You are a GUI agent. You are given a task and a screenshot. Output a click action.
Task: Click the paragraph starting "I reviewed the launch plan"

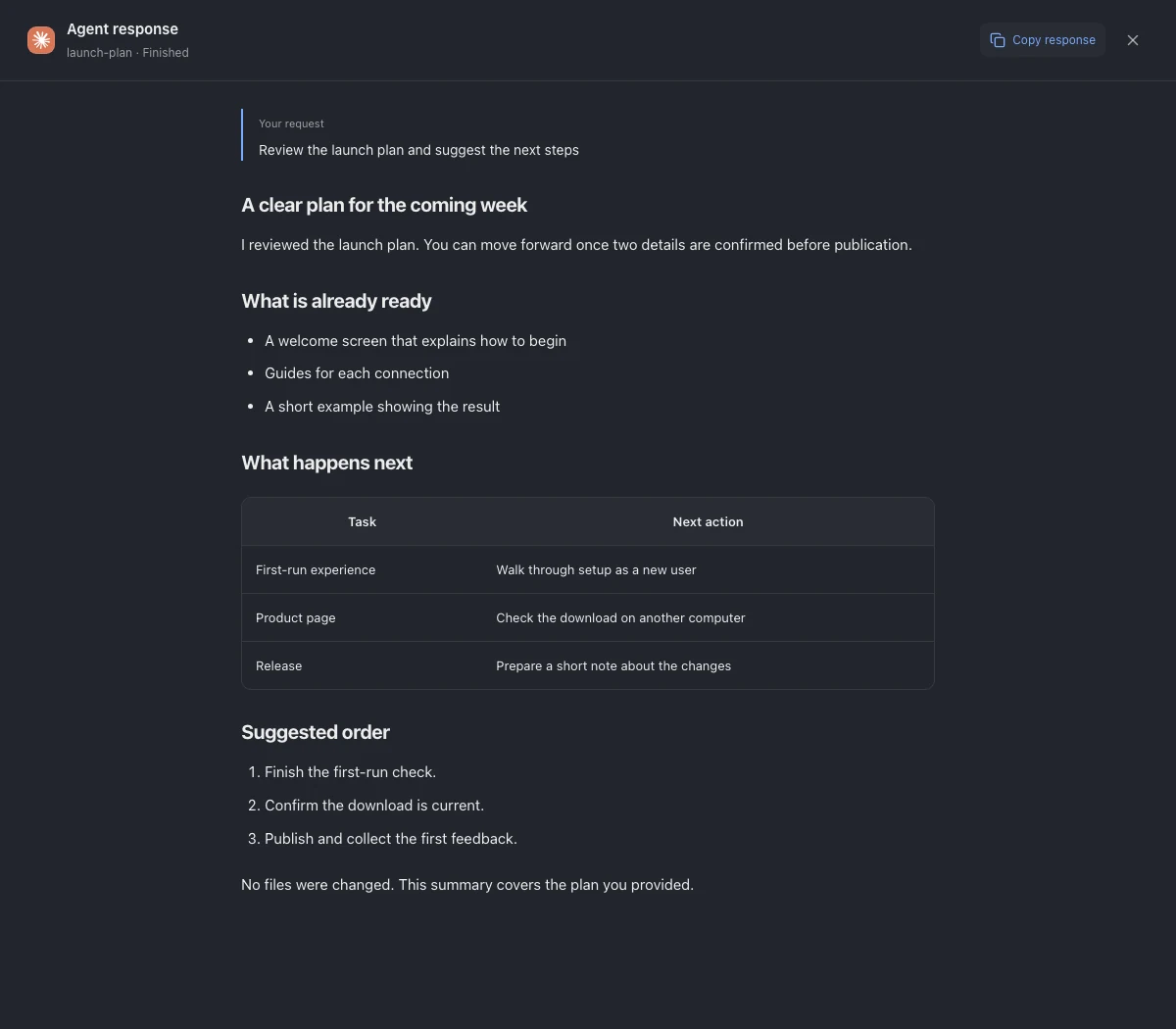click(576, 245)
